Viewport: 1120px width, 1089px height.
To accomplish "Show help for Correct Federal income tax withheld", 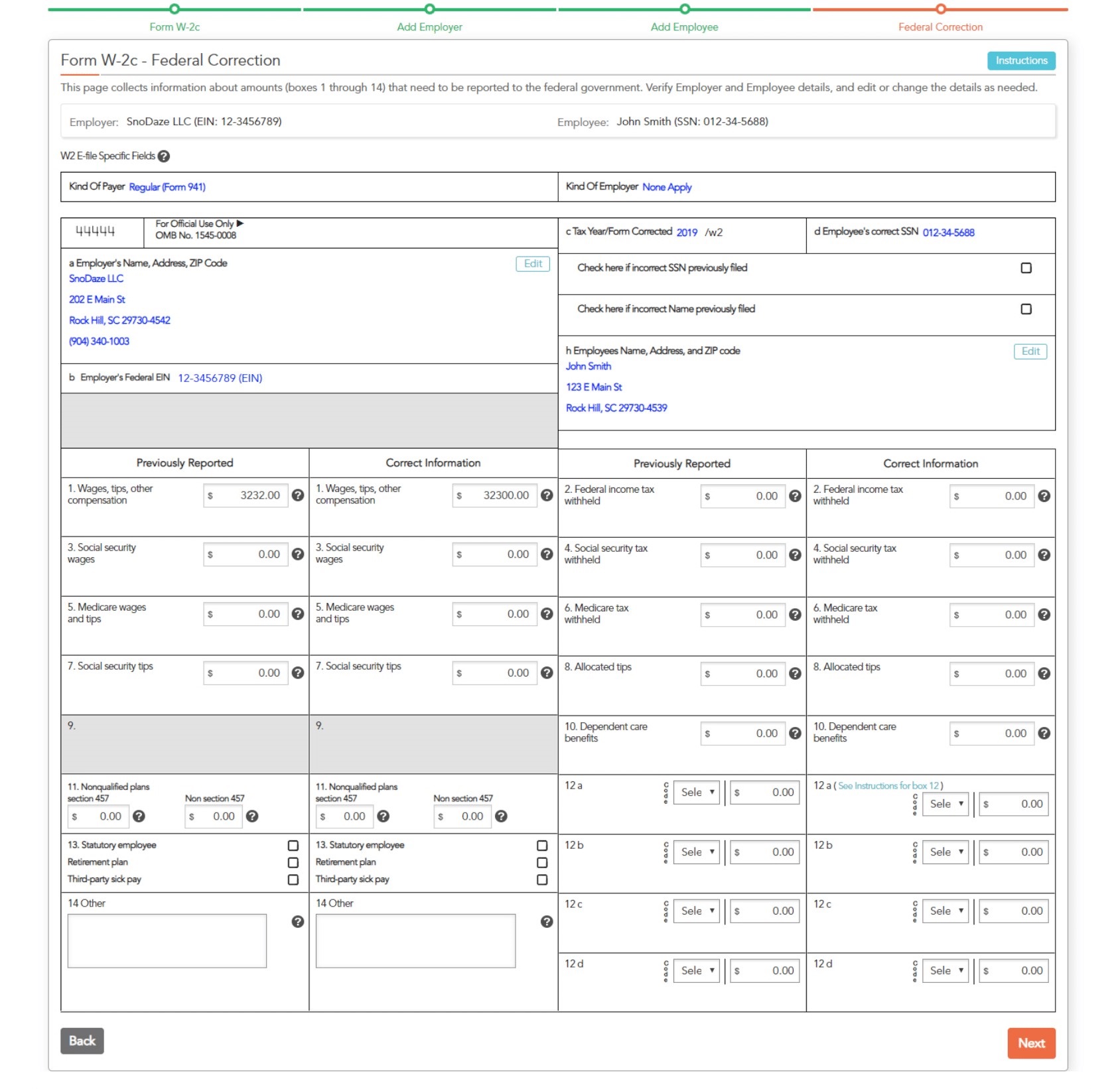I will (x=1044, y=496).
